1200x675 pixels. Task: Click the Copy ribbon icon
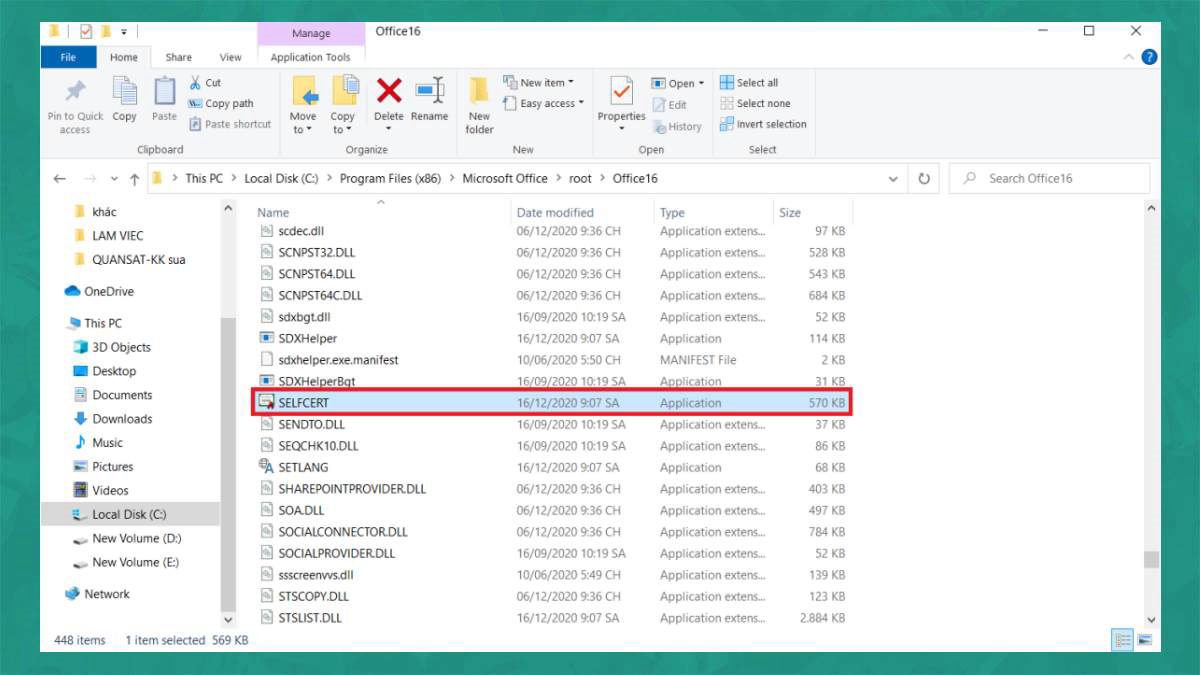click(125, 92)
